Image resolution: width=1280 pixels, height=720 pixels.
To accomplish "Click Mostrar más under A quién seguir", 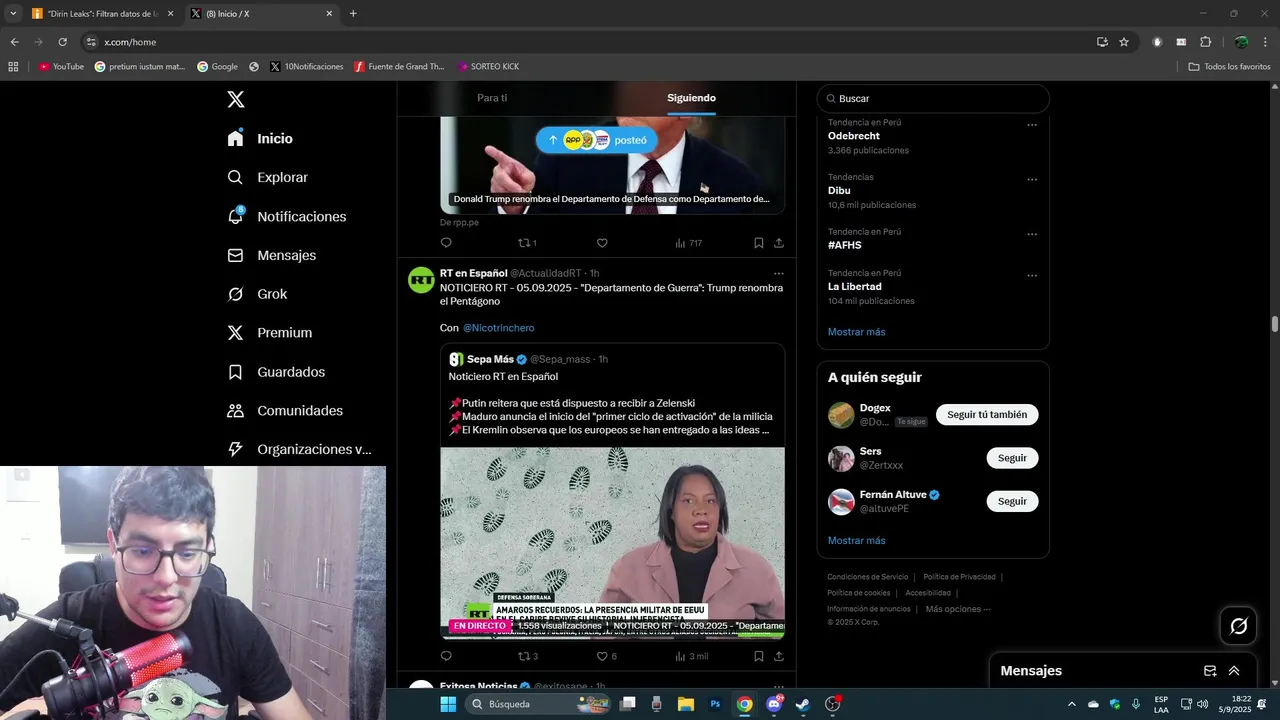I will click(x=856, y=541).
